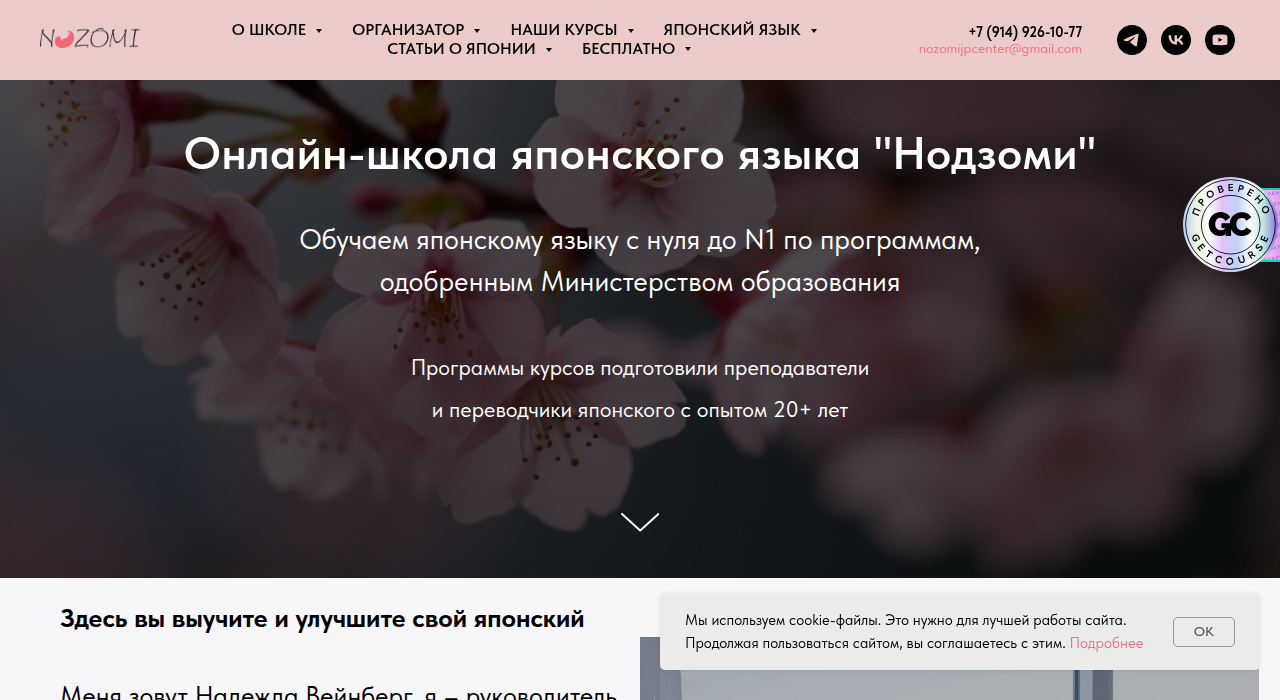The width and height of the screenshot is (1280, 700).
Task: Click the Nozomi logo in header
Action: tap(89, 39)
